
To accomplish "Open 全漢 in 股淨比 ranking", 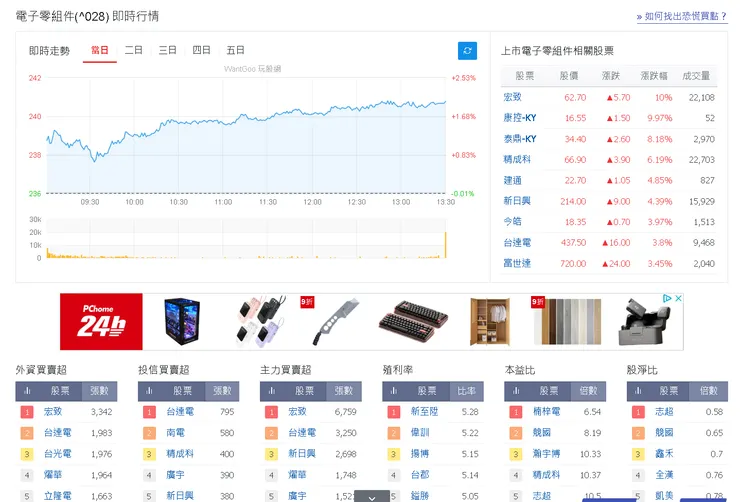I will (664, 475).
